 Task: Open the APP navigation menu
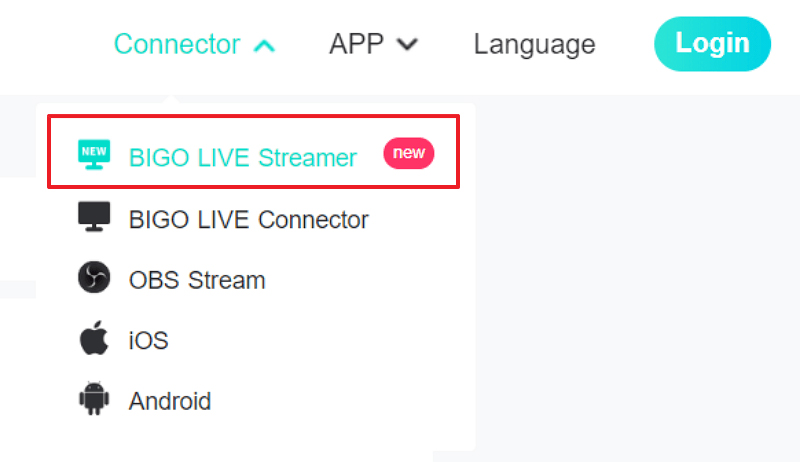(373, 44)
